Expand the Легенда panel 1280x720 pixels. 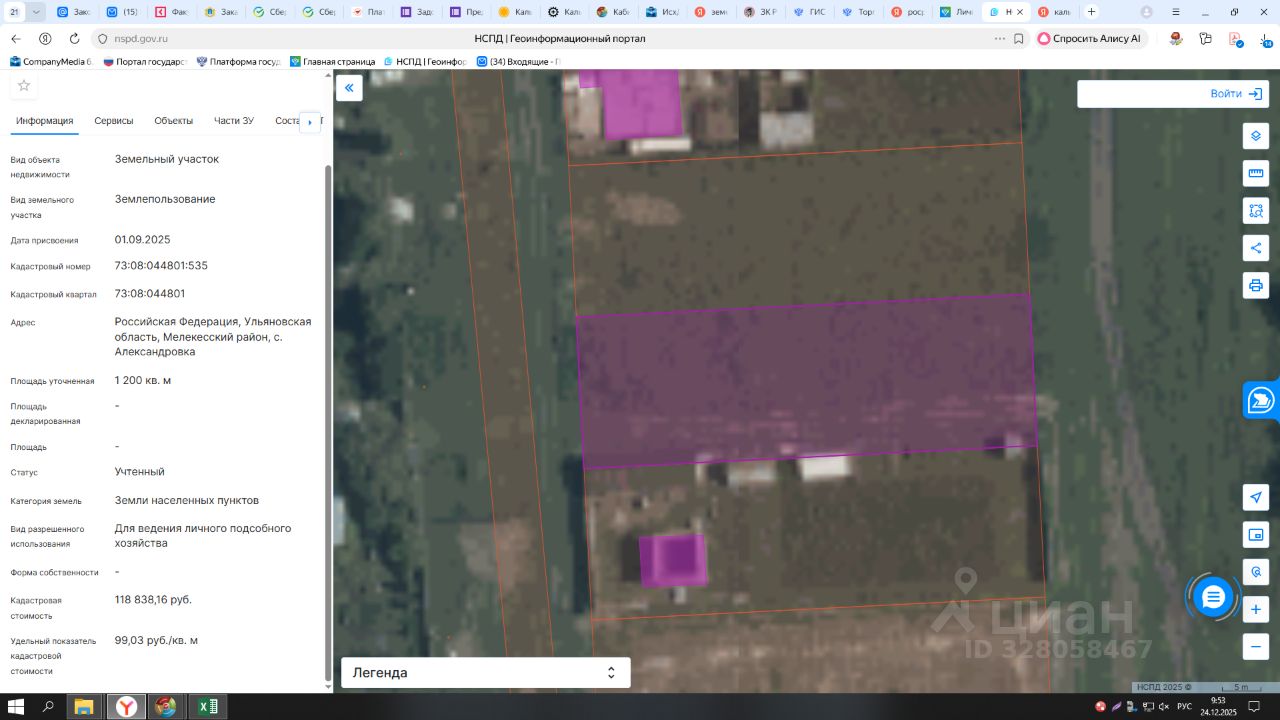(486, 673)
